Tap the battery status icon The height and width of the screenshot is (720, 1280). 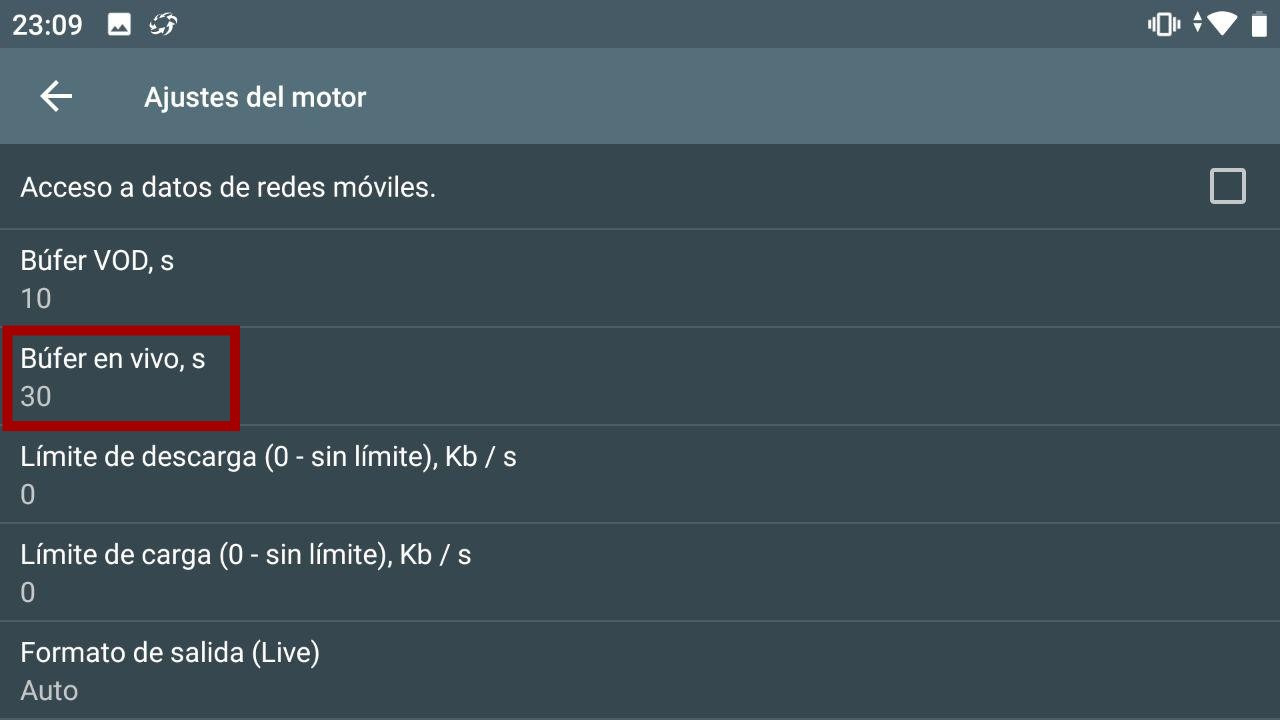click(x=1259, y=25)
